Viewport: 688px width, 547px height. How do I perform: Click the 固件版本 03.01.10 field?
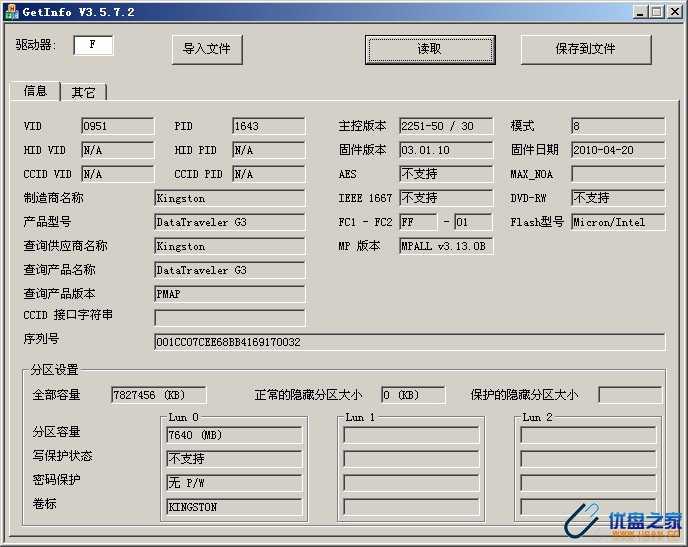pyautogui.click(x=446, y=150)
